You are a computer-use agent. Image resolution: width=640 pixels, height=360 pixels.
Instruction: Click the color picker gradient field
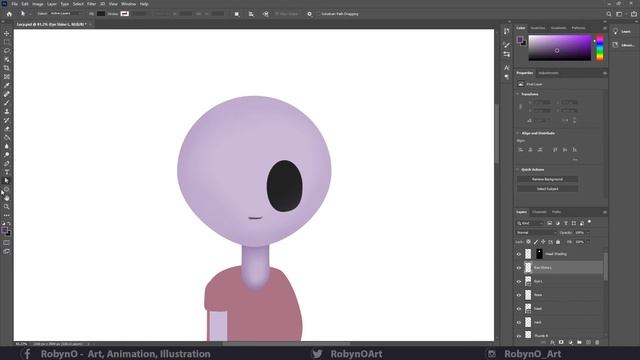click(x=560, y=48)
